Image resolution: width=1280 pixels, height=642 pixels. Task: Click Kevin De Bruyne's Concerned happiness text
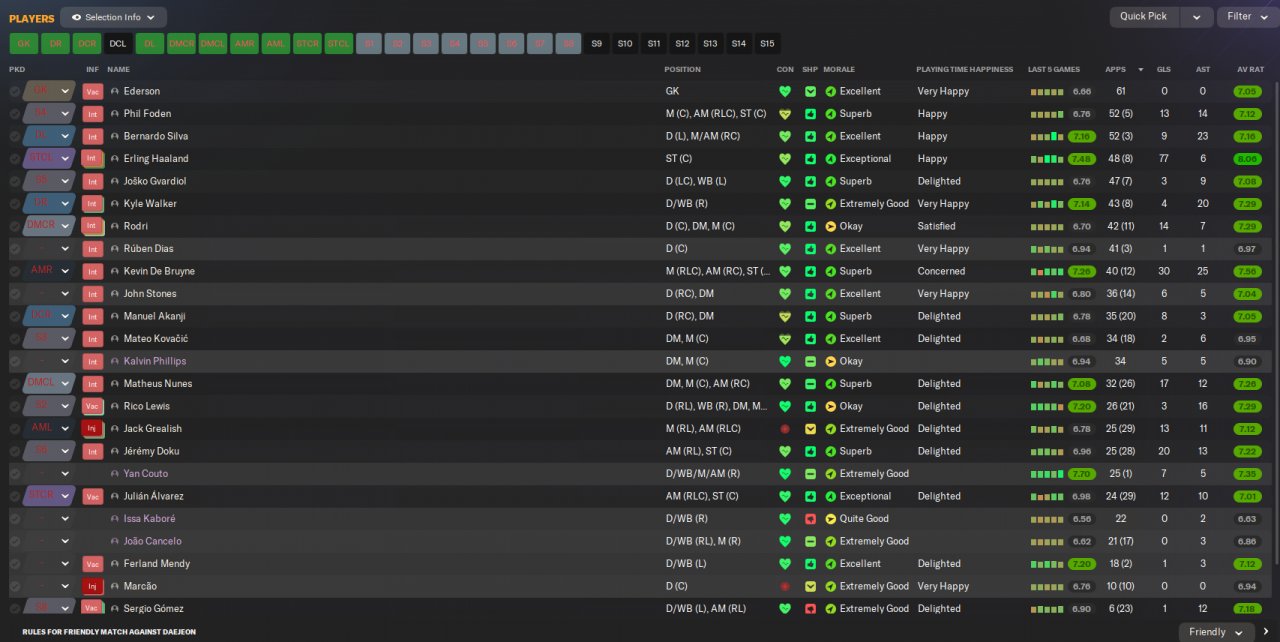point(941,271)
